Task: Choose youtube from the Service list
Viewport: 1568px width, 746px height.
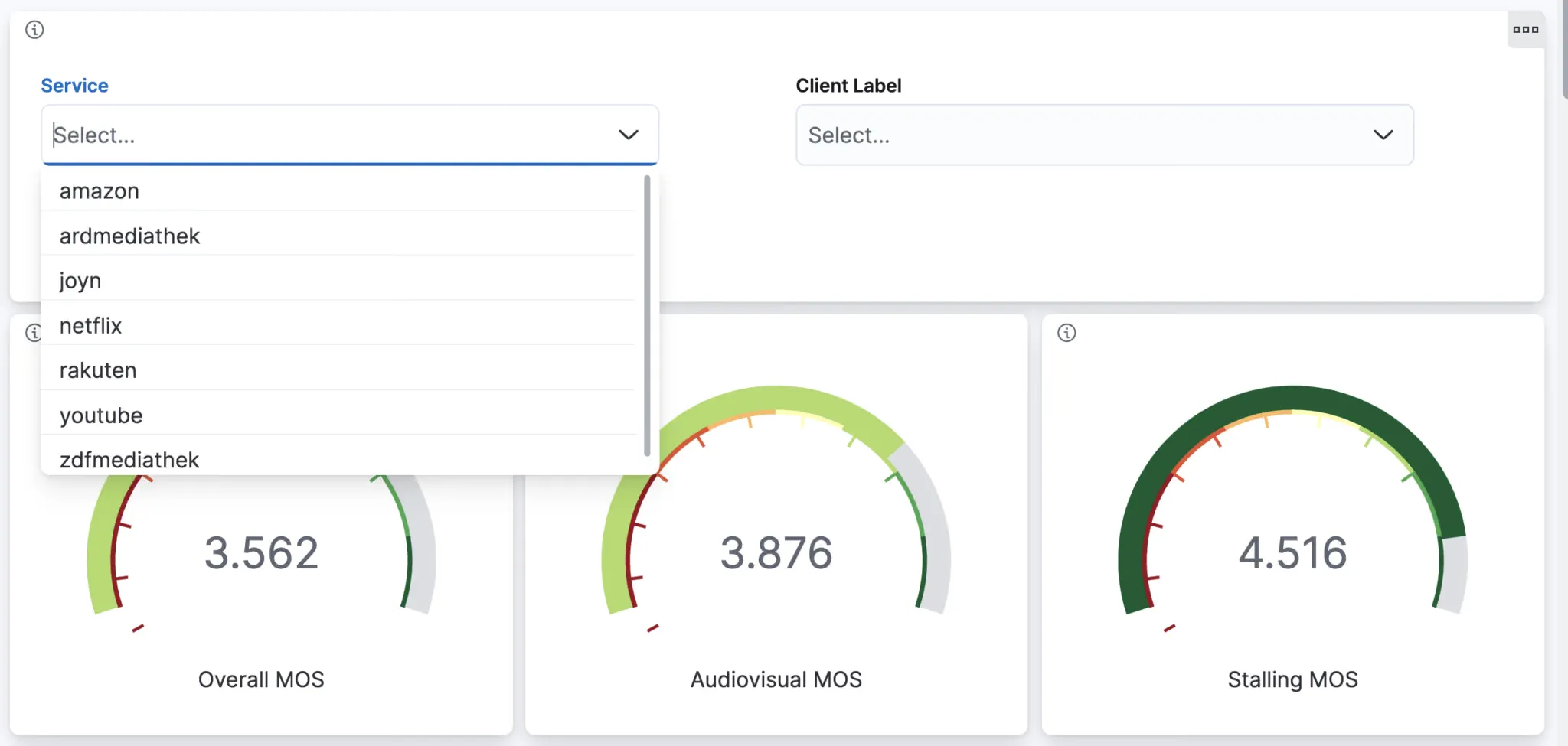Action: (338, 415)
